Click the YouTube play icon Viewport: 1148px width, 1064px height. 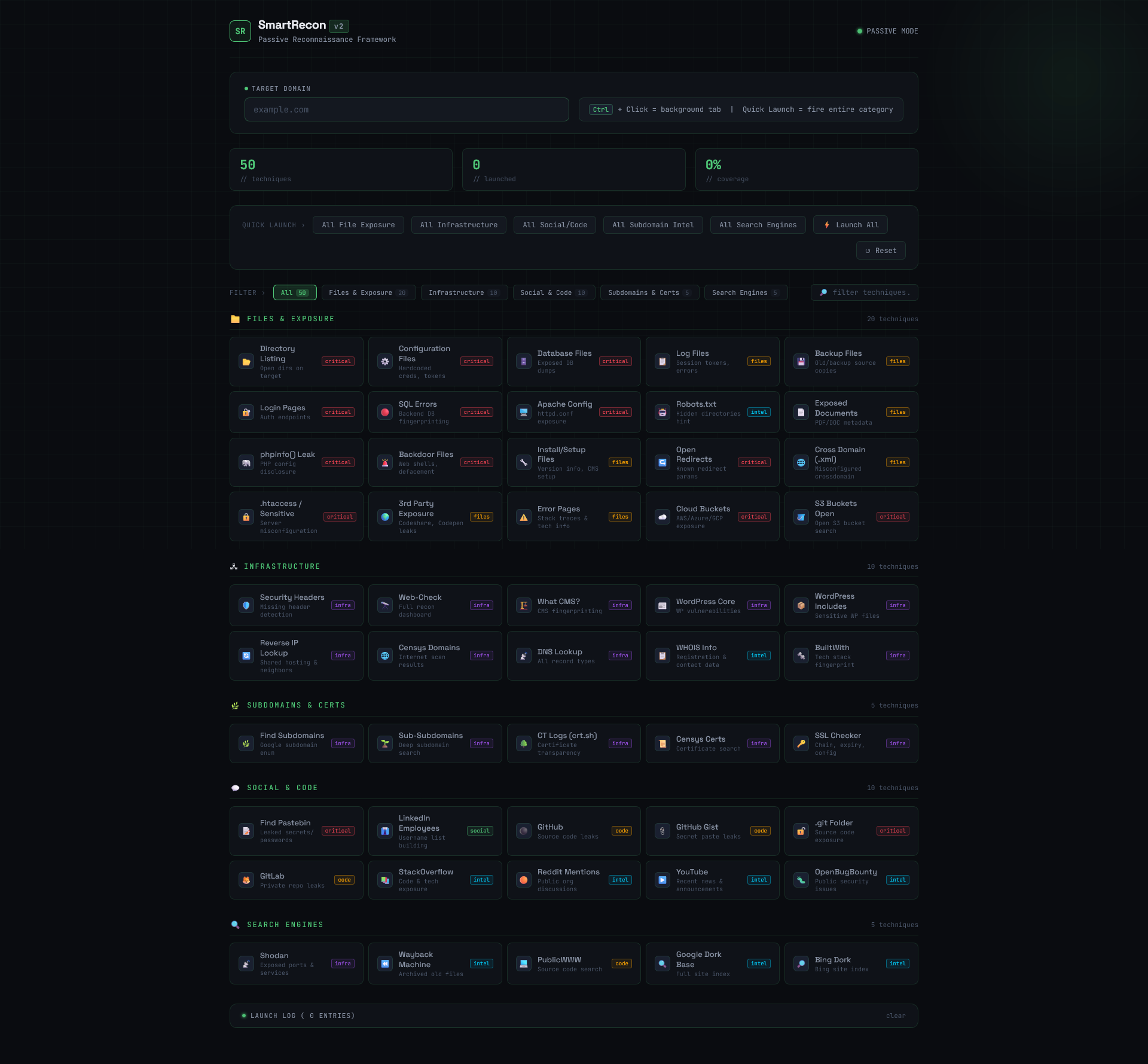pos(662,880)
